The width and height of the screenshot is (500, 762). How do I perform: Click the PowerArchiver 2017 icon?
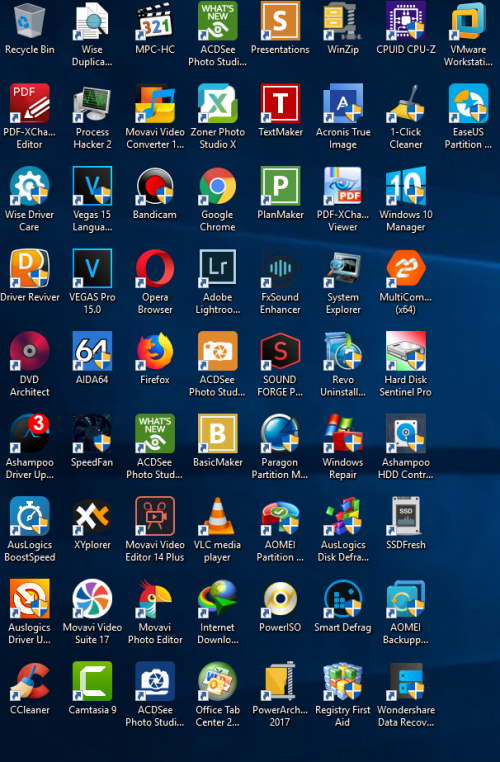point(280,681)
